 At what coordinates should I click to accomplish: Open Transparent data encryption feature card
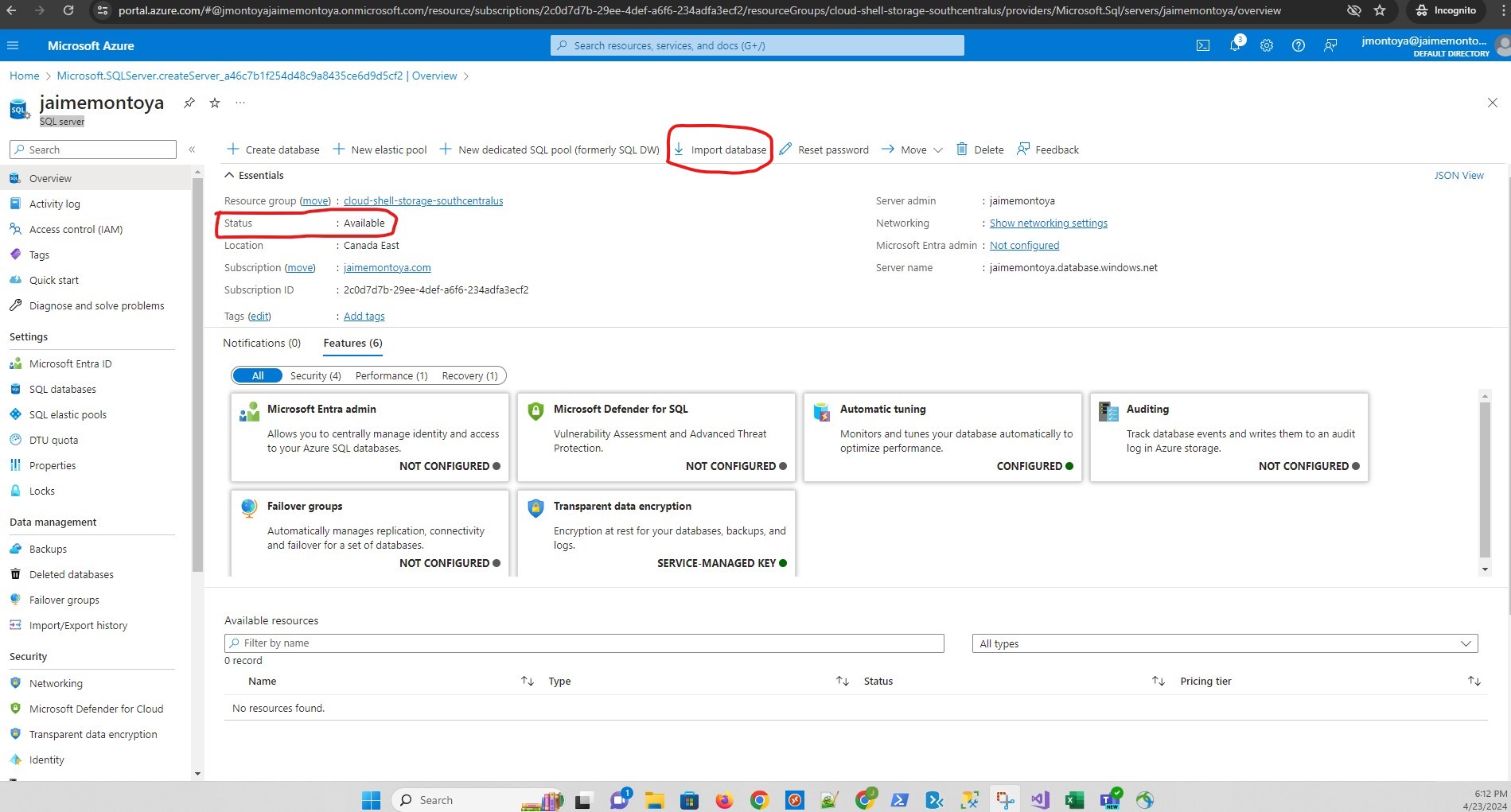[x=656, y=533]
